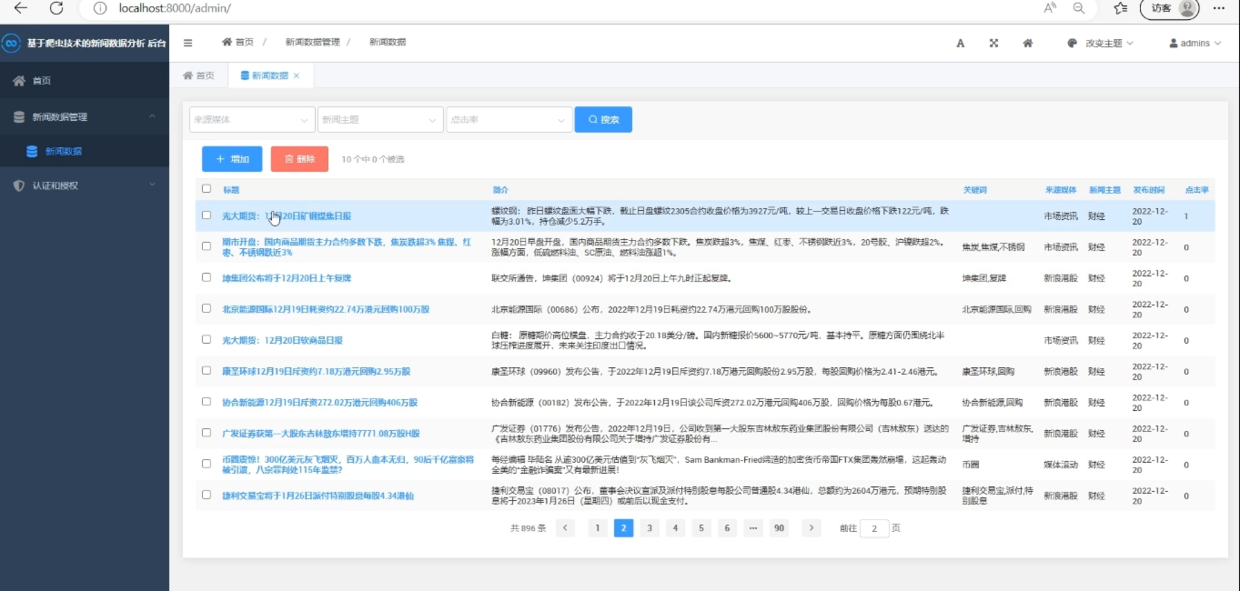1240x591 pixels.
Task: Click the font size 'A' icon
Action: [x=960, y=43]
